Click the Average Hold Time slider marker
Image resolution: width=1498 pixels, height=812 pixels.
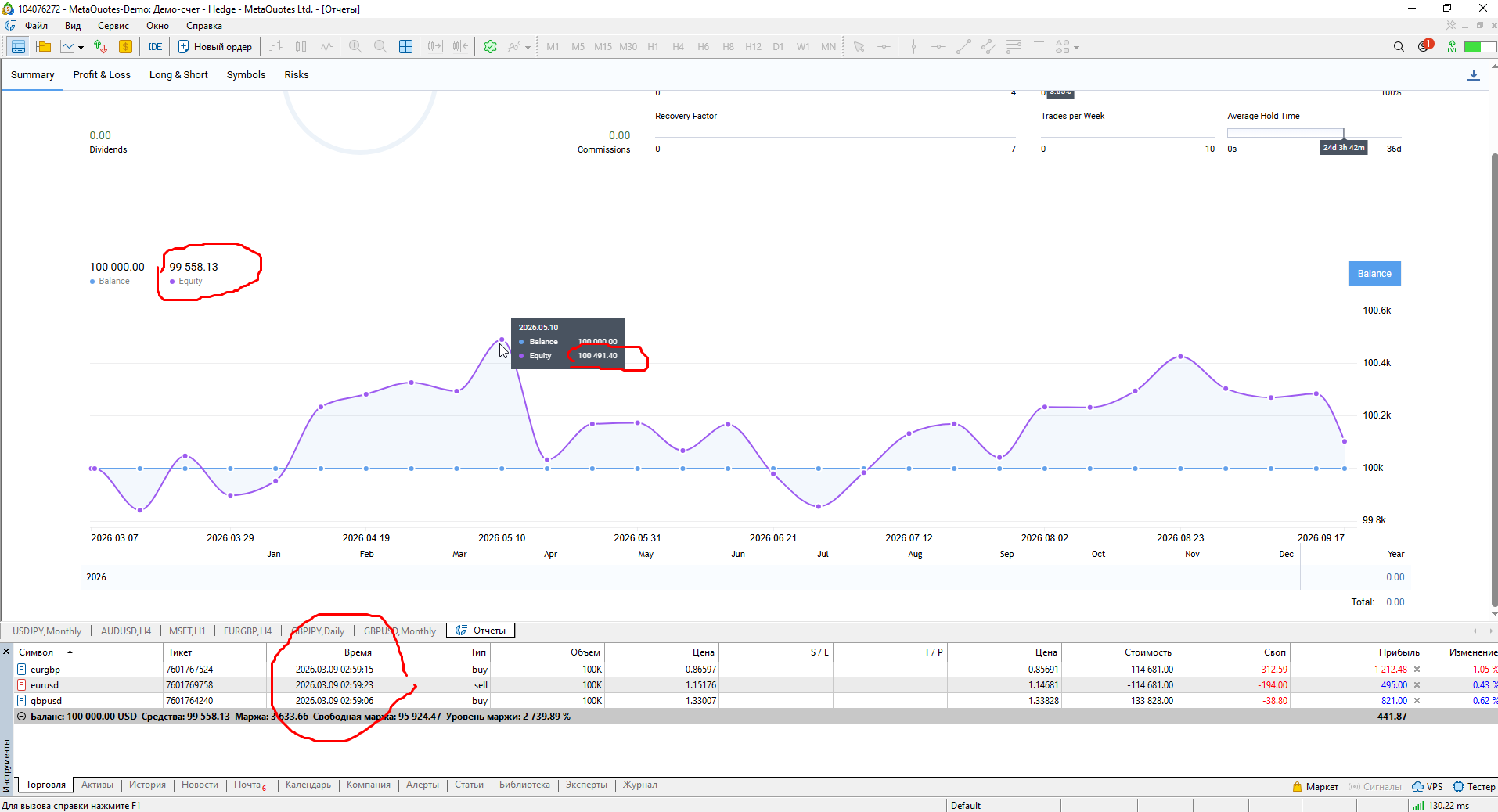pos(1343,134)
